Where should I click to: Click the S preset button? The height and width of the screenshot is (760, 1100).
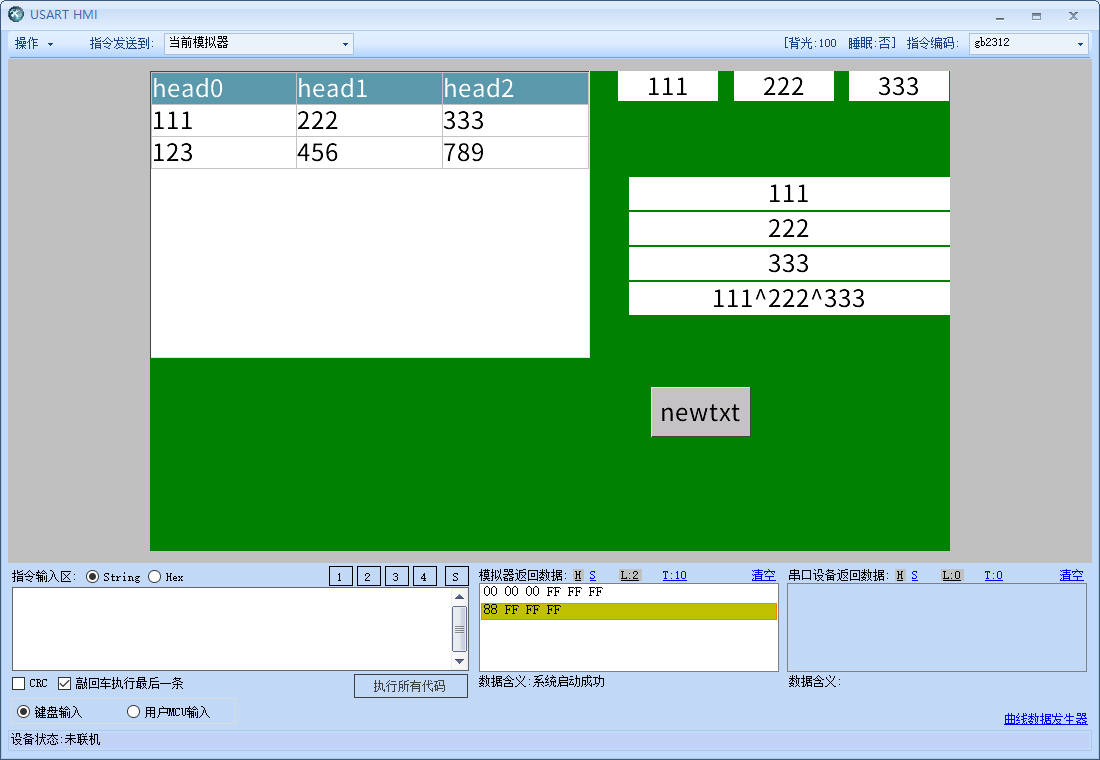coord(456,576)
